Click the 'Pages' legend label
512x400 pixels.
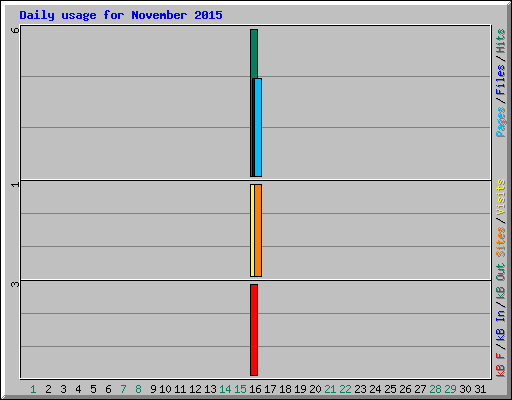(x=501, y=122)
